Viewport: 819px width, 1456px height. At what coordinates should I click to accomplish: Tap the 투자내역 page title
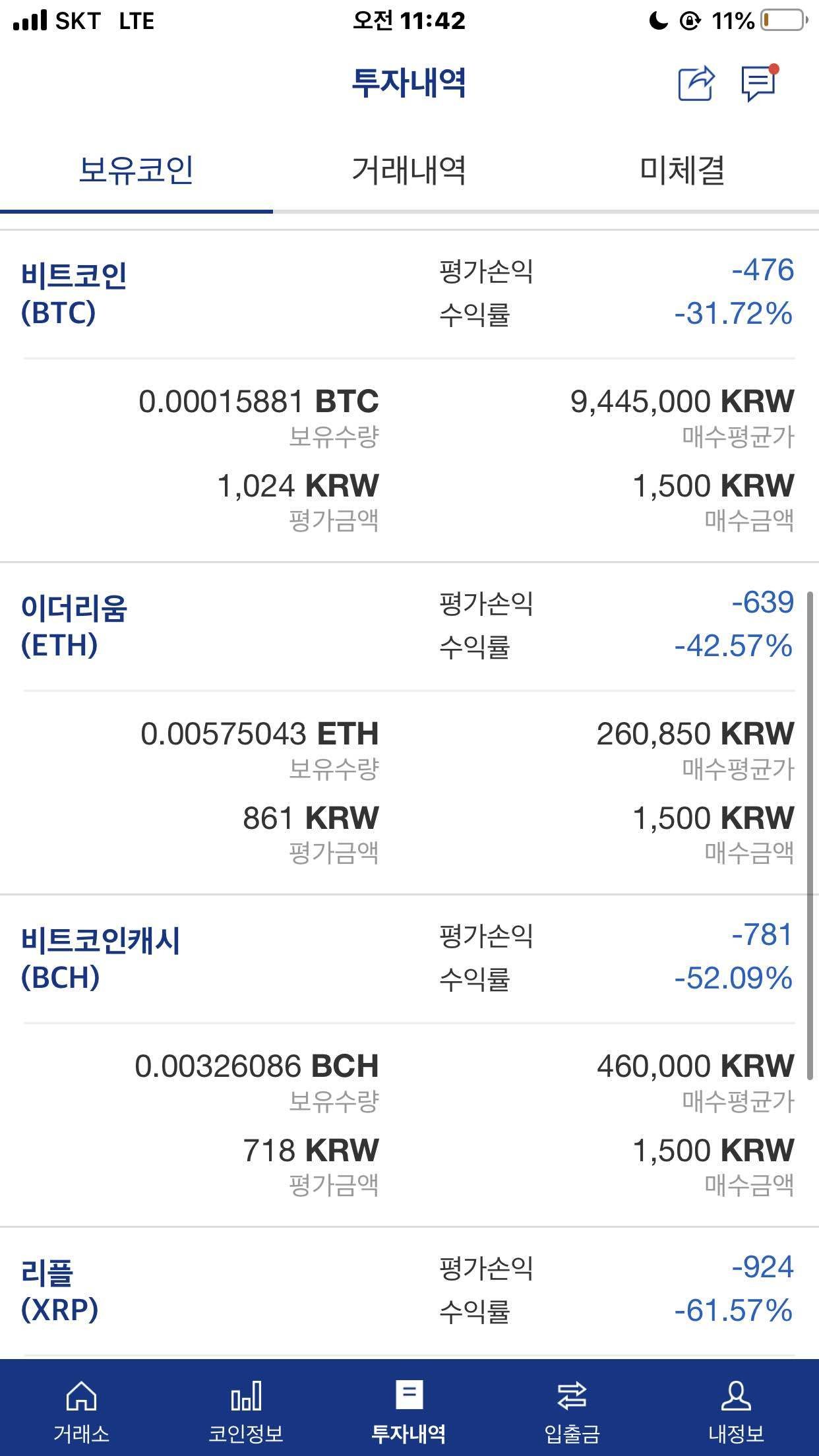point(409,83)
